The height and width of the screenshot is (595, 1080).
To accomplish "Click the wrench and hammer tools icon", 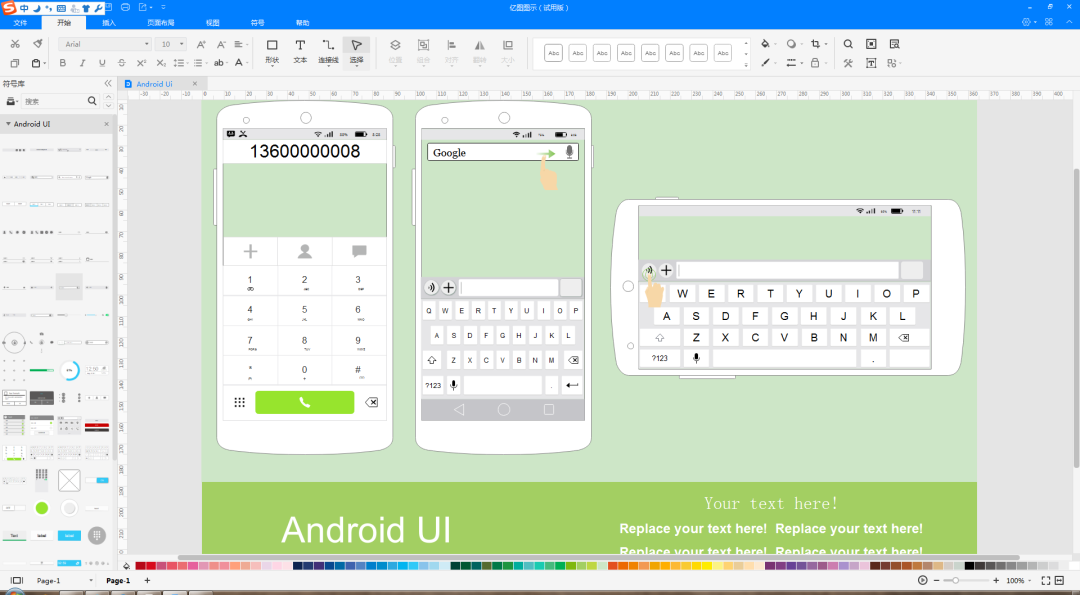I will pos(848,63).
